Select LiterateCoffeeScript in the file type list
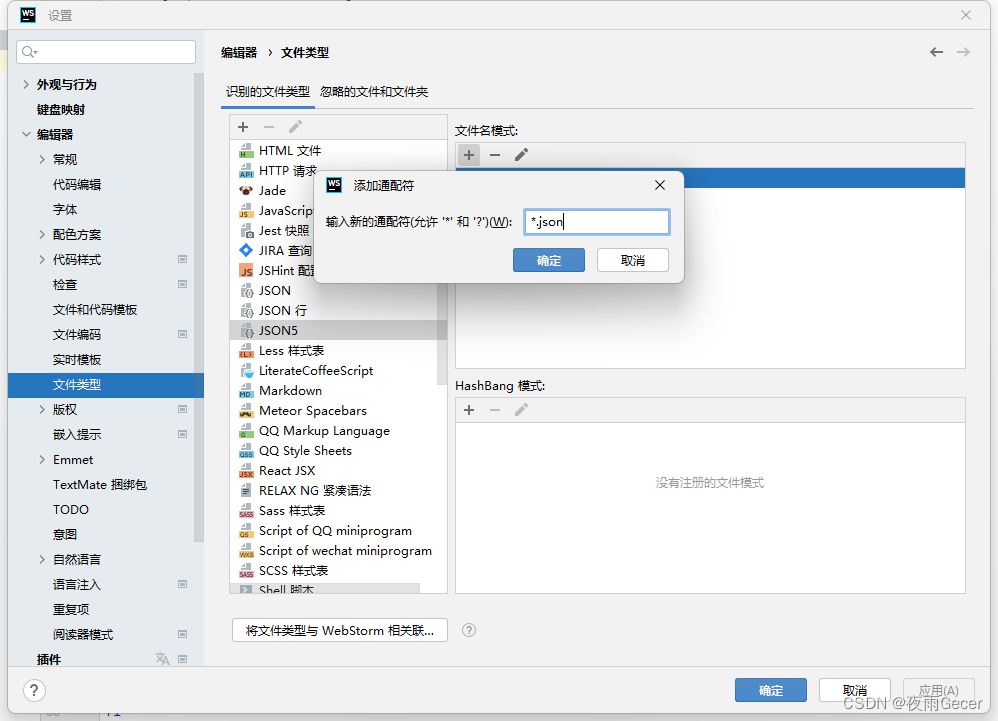 (335, 370)
